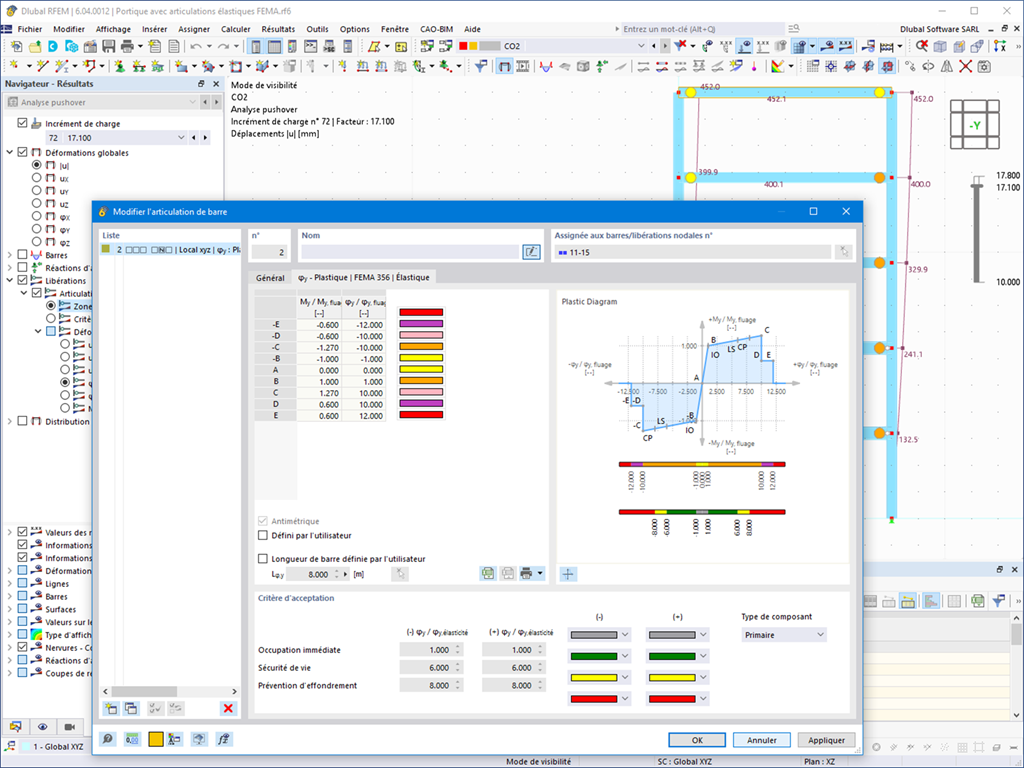Toggle 'Incrément de charge' checkbox
Viewport: 1024px width, 768px height.
23,123
